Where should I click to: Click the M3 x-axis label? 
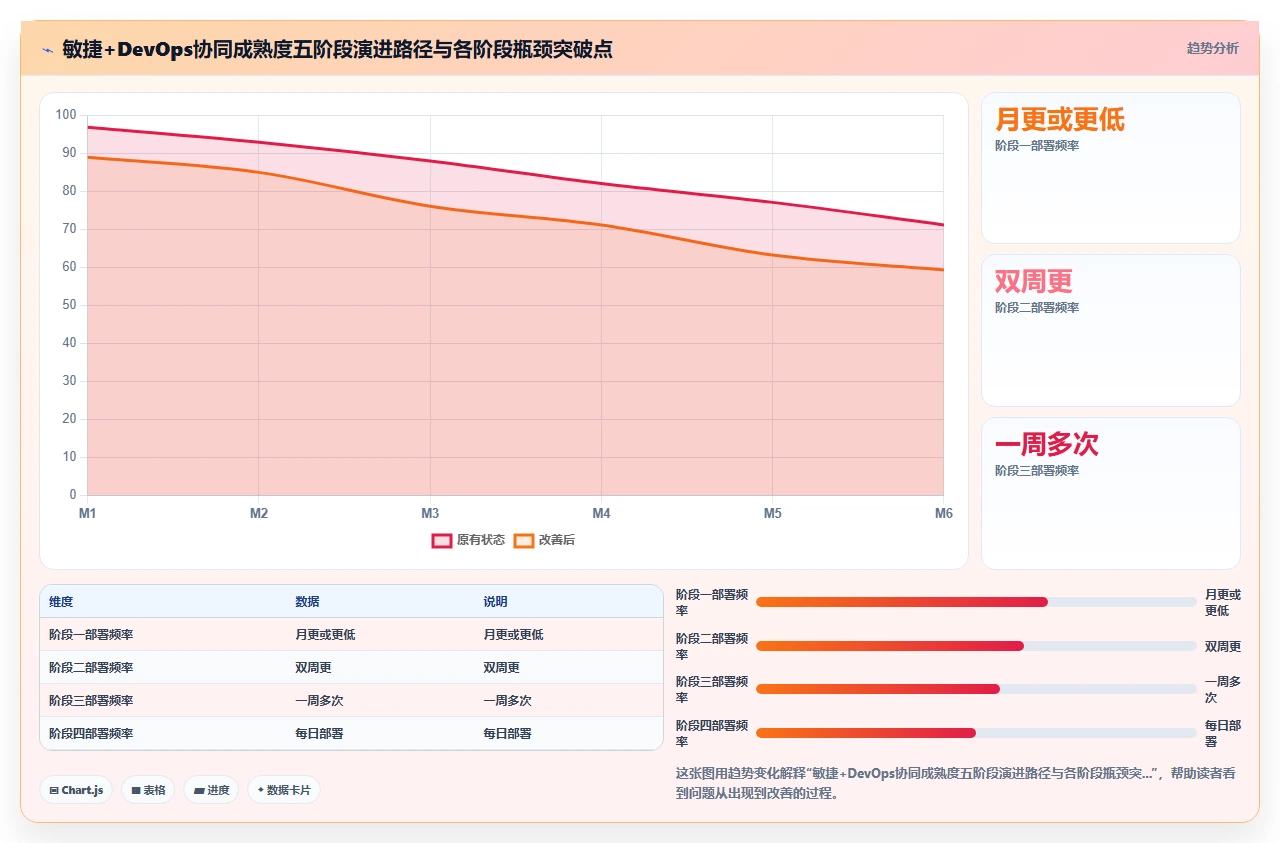tap(430, 514)
